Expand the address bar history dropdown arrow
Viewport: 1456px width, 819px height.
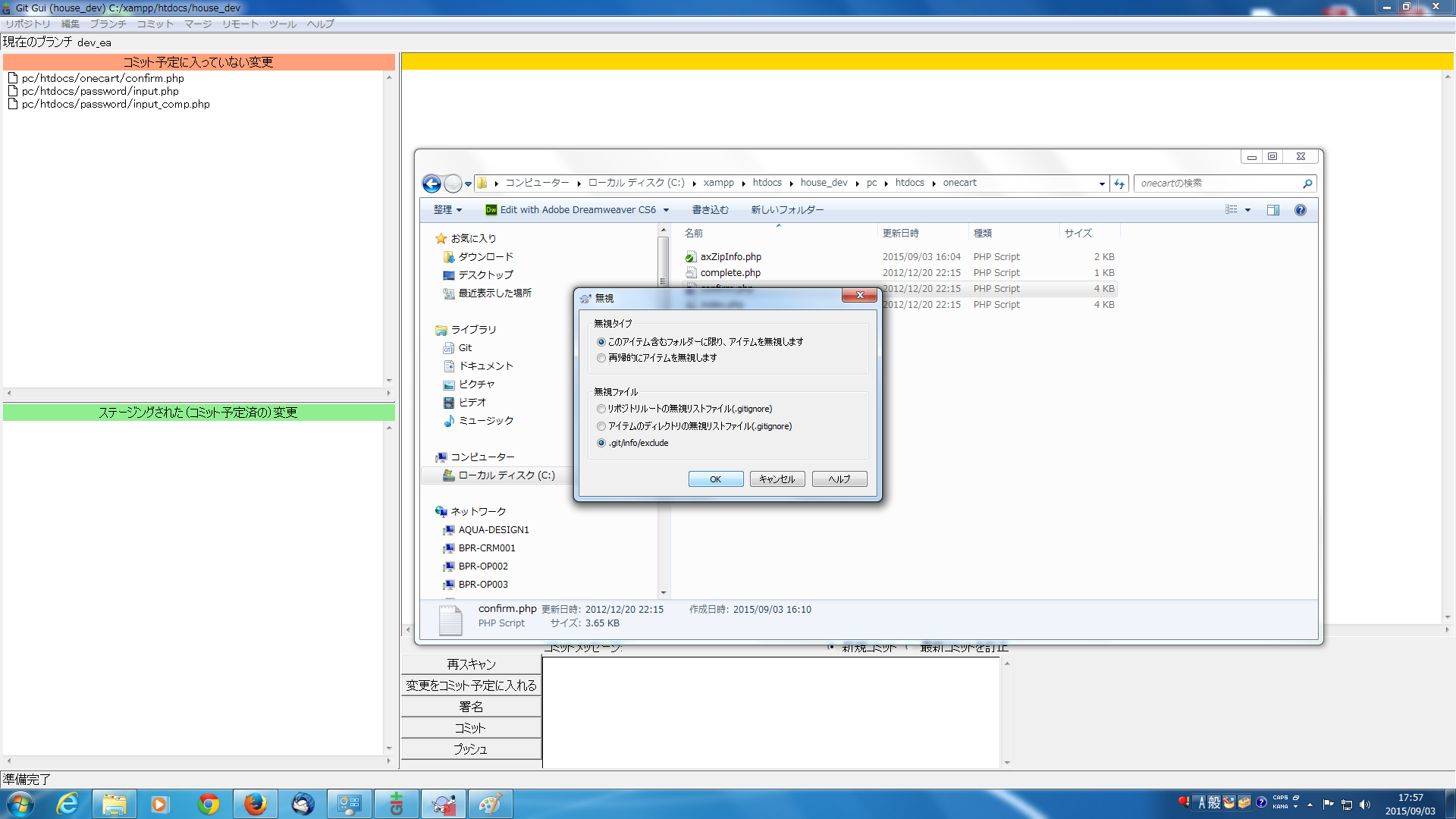point(1102,184)
